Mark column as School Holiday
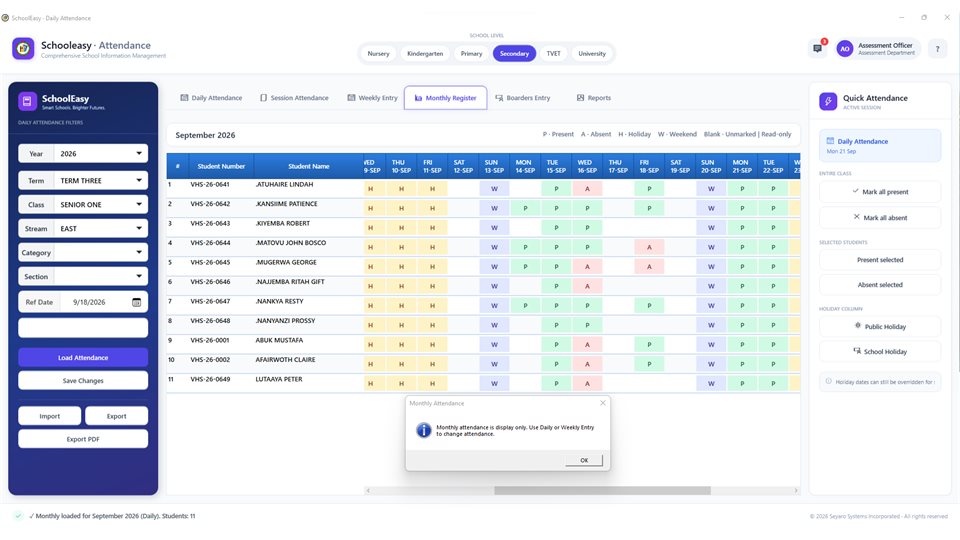The height and width of the screenshot is (540, 960). 880,351
